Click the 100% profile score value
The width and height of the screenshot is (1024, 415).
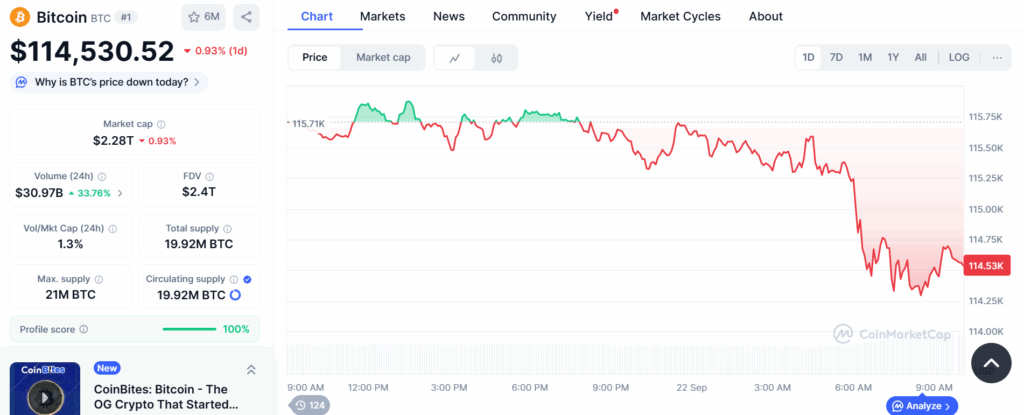click(236, 329)
